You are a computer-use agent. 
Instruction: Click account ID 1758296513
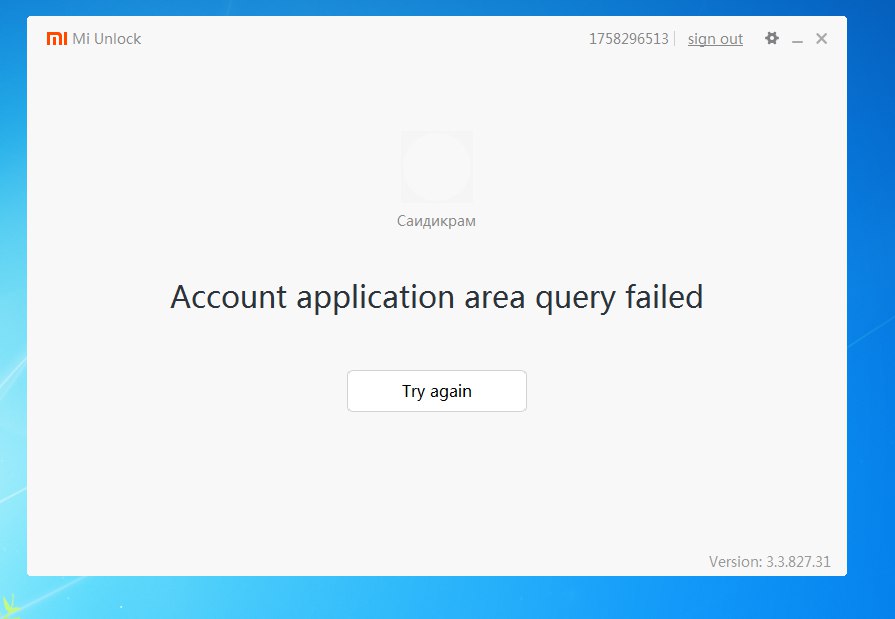(x=628, y=39)
